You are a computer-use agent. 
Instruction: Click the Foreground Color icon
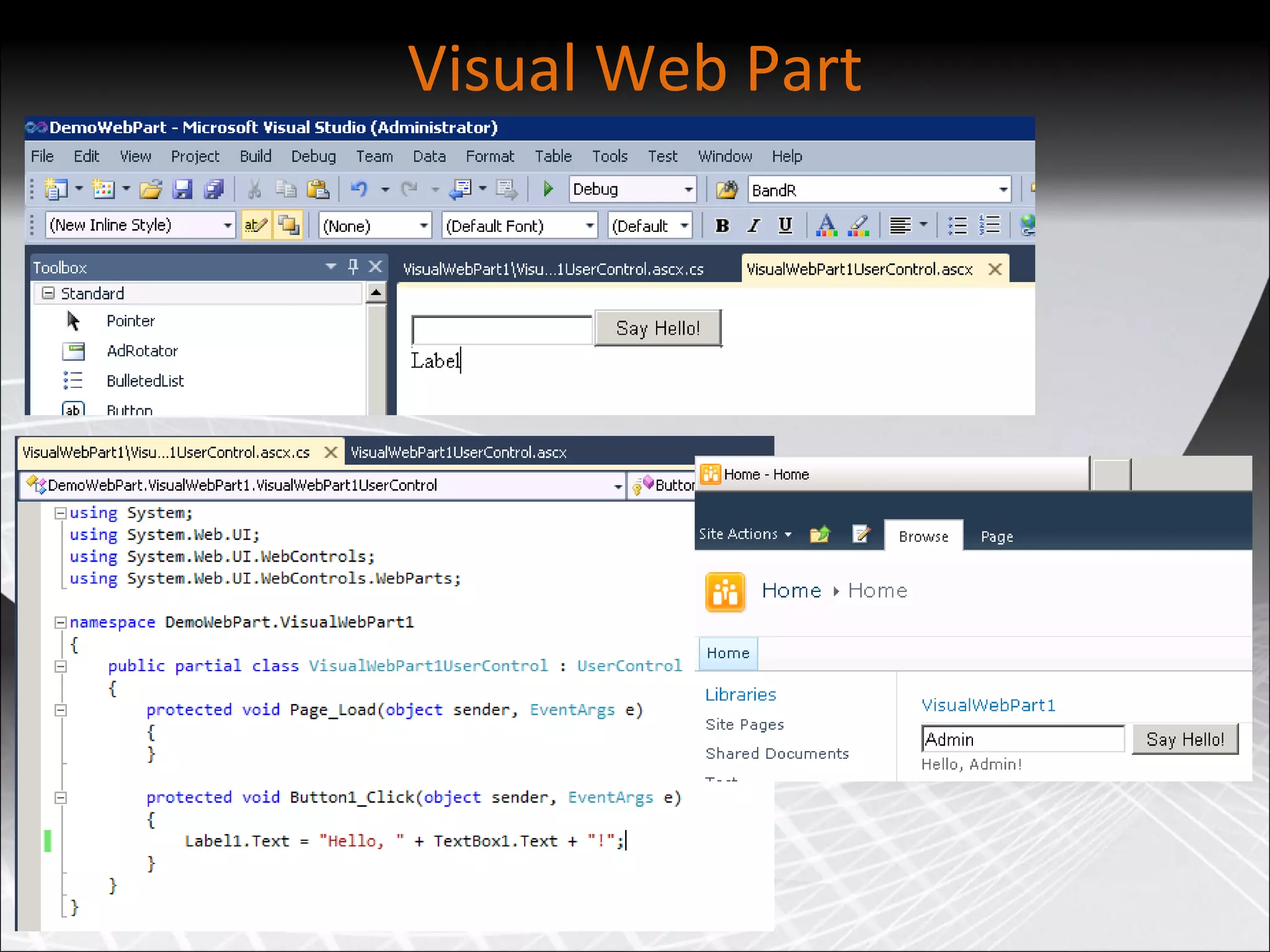click(x=827, y=226)
